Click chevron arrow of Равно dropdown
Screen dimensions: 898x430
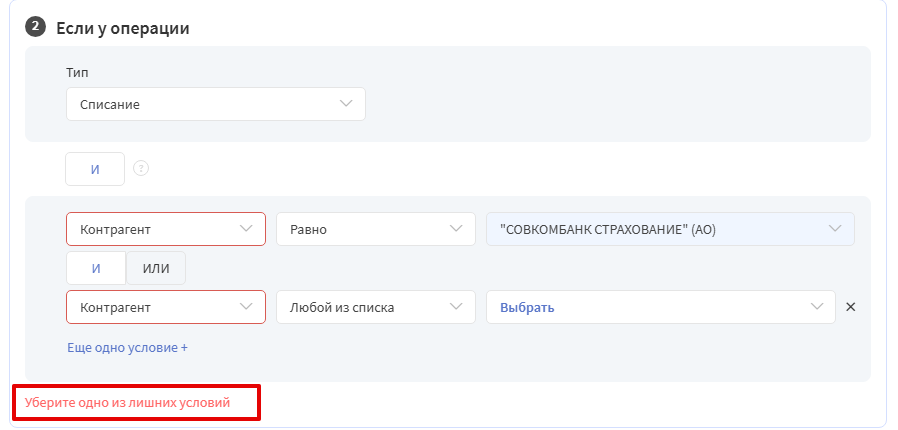point(456,228)
